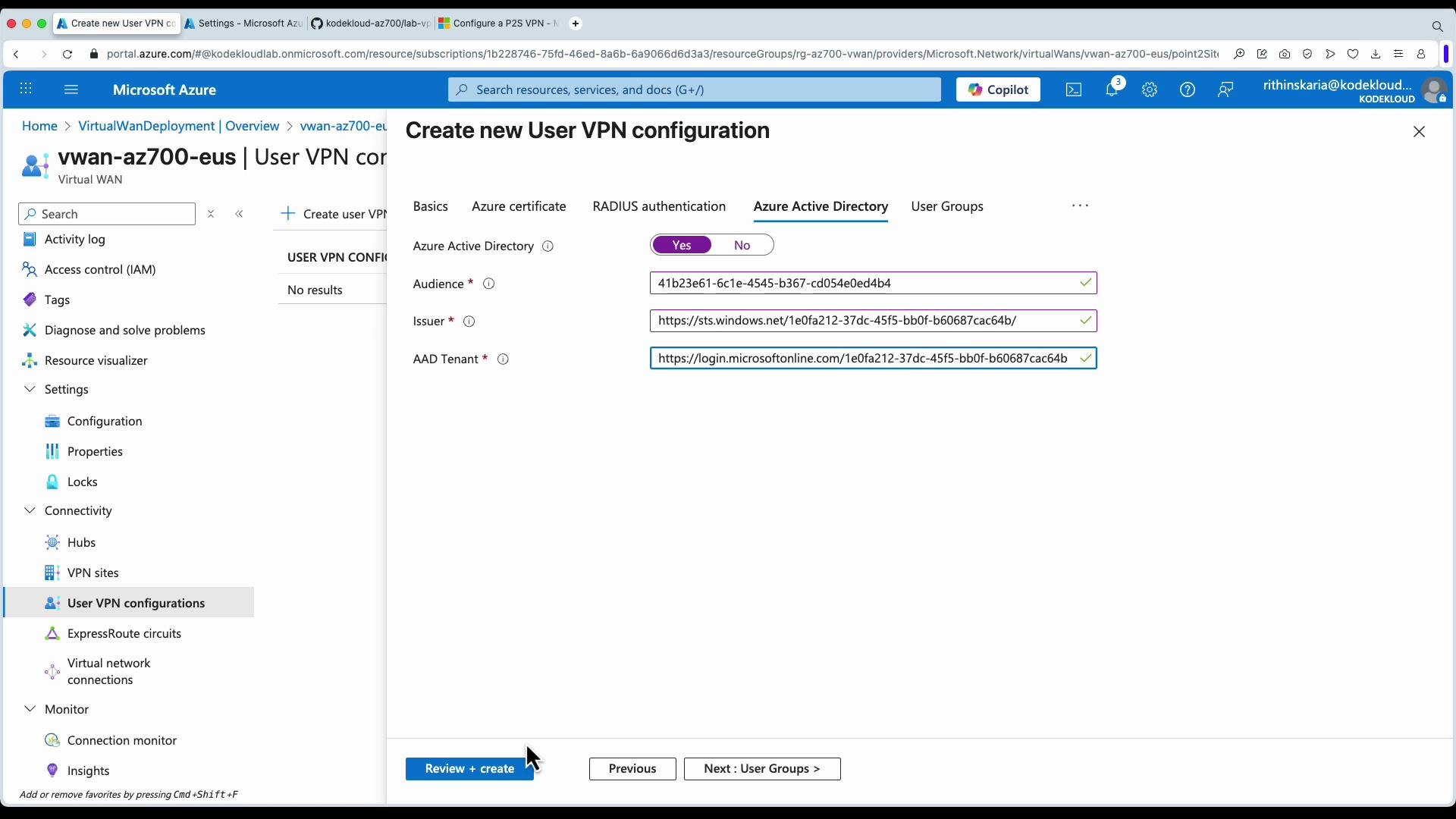Click the Activity log icon in sidebar
The image size is (1456, 819).
(x=30, y=240)
